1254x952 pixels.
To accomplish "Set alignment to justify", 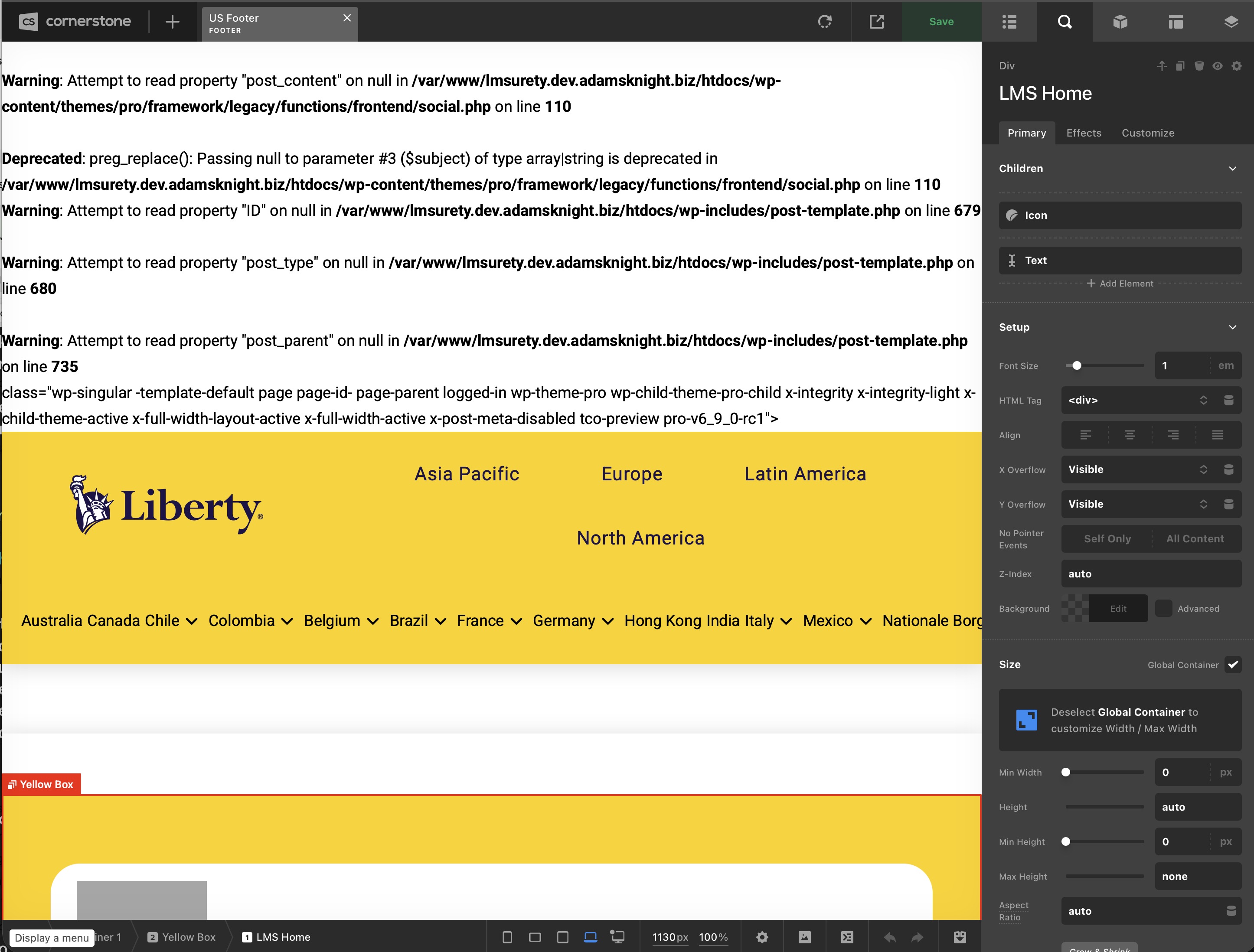I will [1217, 435].
